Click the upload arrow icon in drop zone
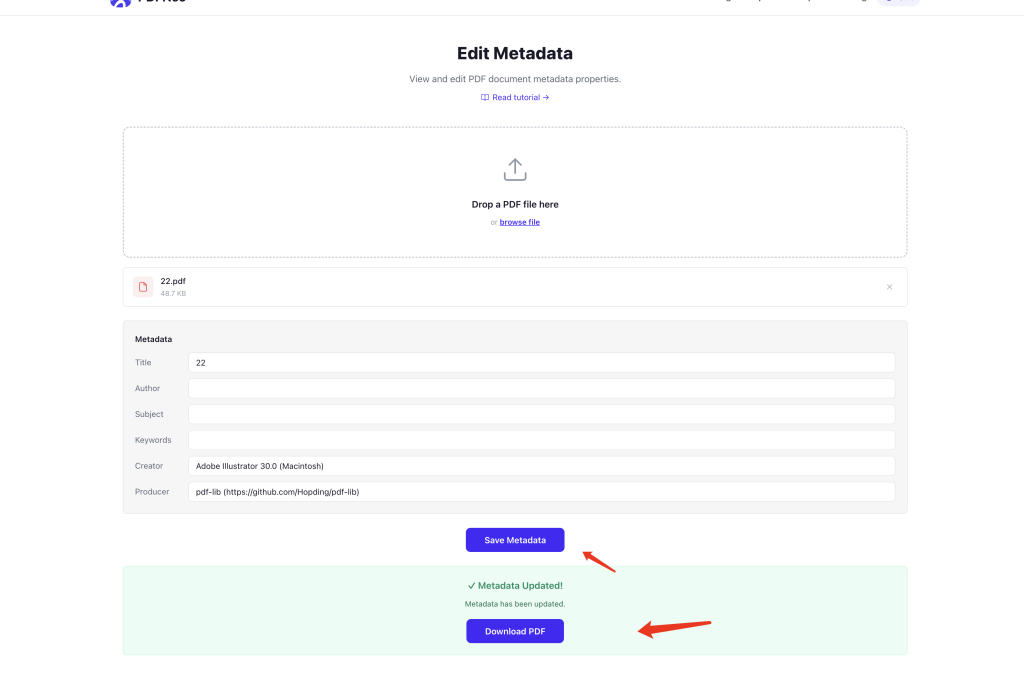The image size is (1024, 698). (515, 170)
